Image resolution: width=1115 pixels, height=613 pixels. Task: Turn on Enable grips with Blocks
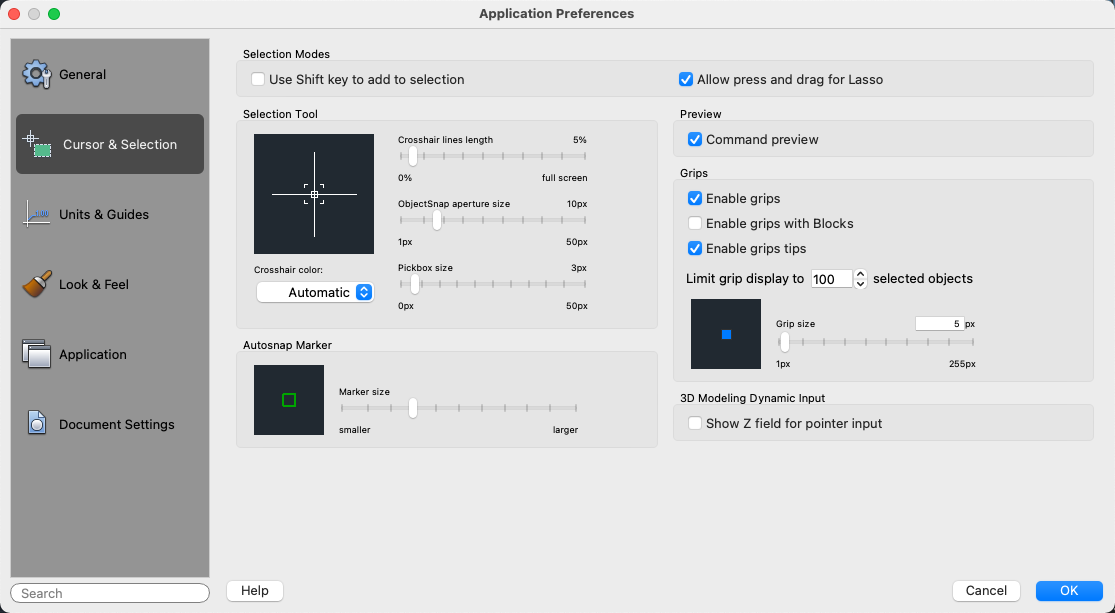695,224
